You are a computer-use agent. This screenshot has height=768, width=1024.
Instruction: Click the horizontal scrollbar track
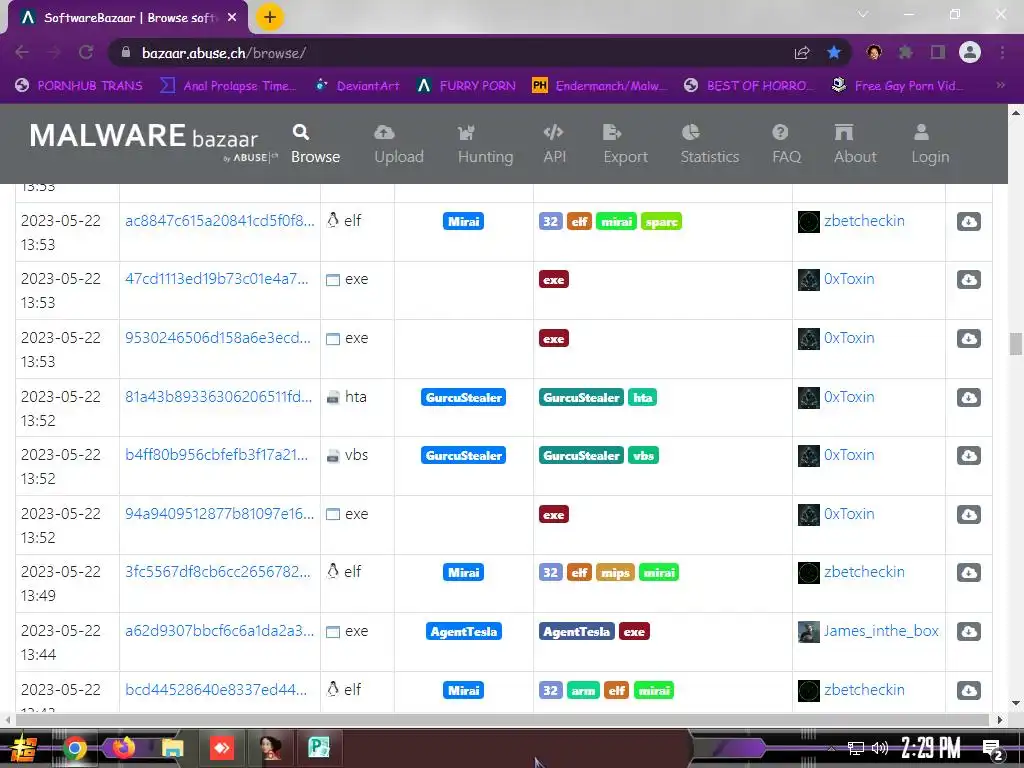pos(503,720)
